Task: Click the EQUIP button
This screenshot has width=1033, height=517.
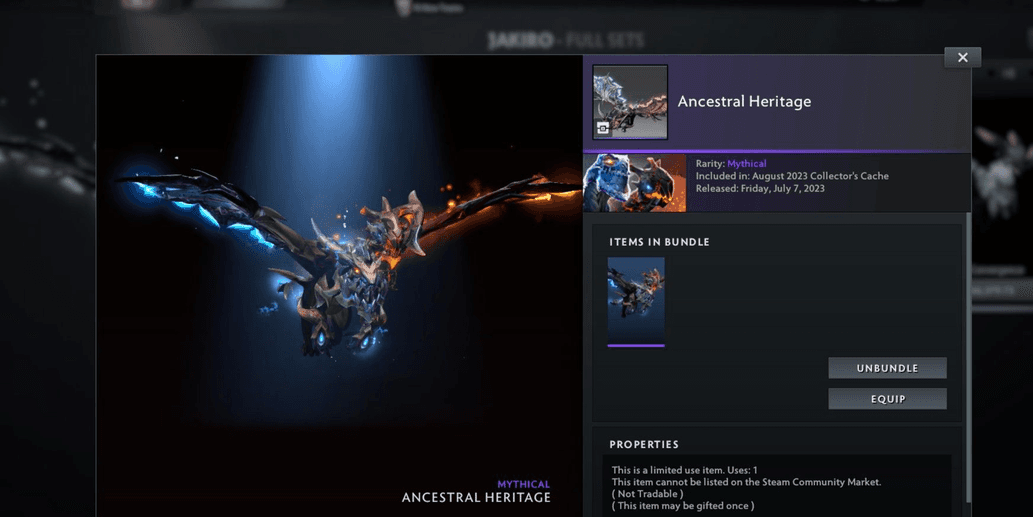Action: (x=887, y=398)
